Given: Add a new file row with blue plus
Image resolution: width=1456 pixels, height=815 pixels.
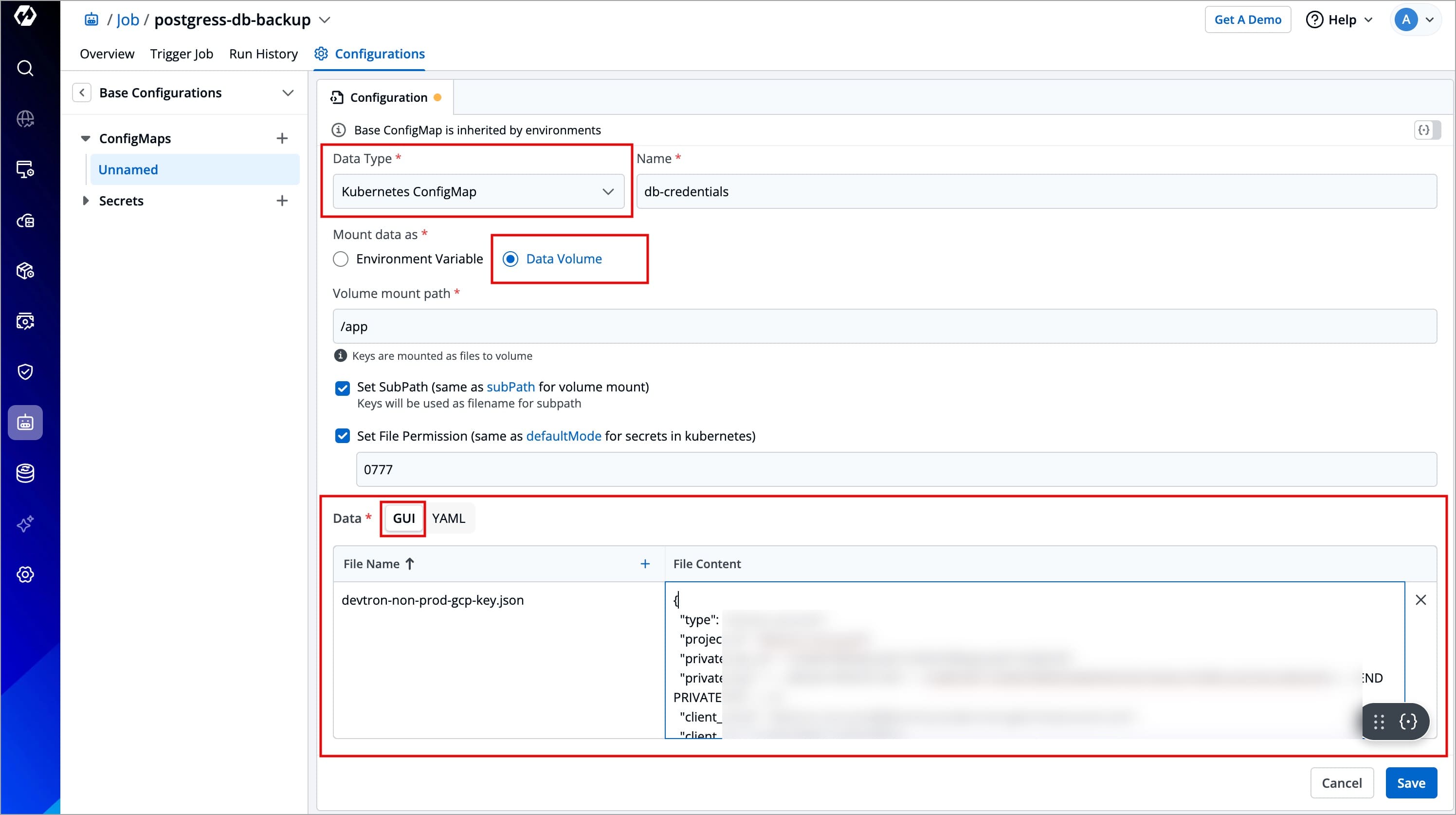Looking at the screenshot, I should pyautogui.click(x=645, y=564).
